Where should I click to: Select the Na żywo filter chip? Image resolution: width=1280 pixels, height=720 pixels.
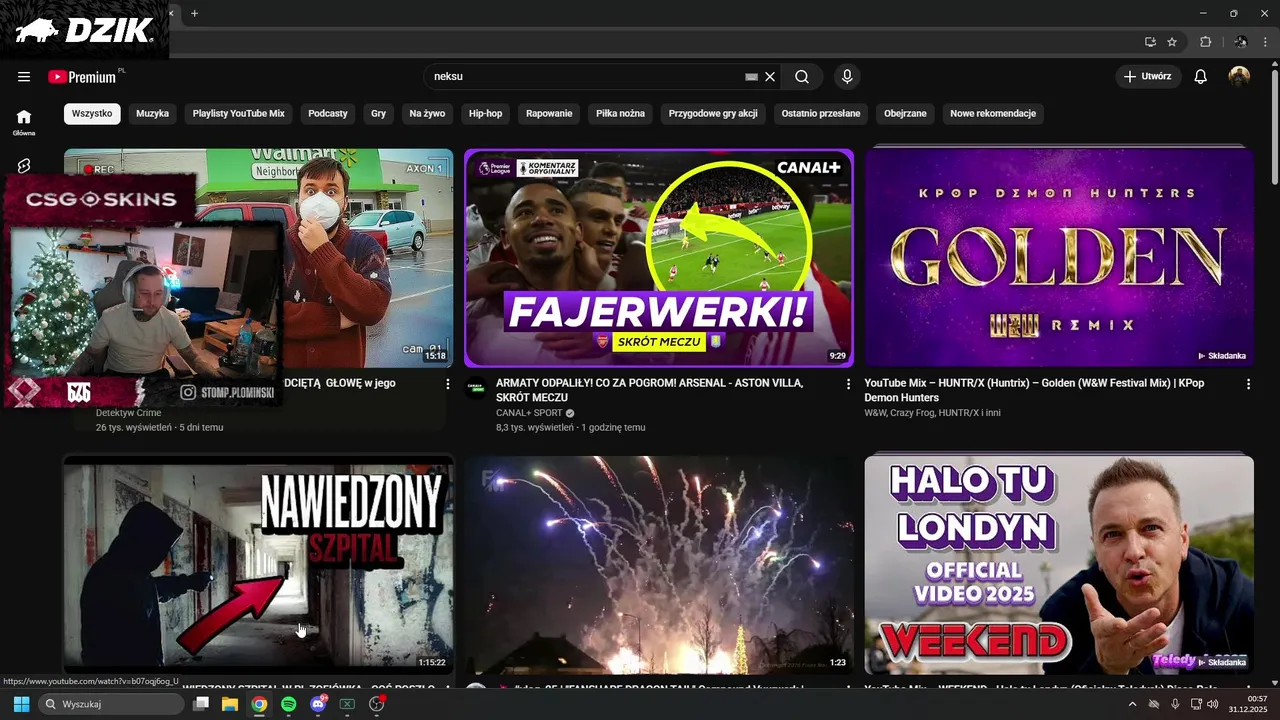point(427,113)
